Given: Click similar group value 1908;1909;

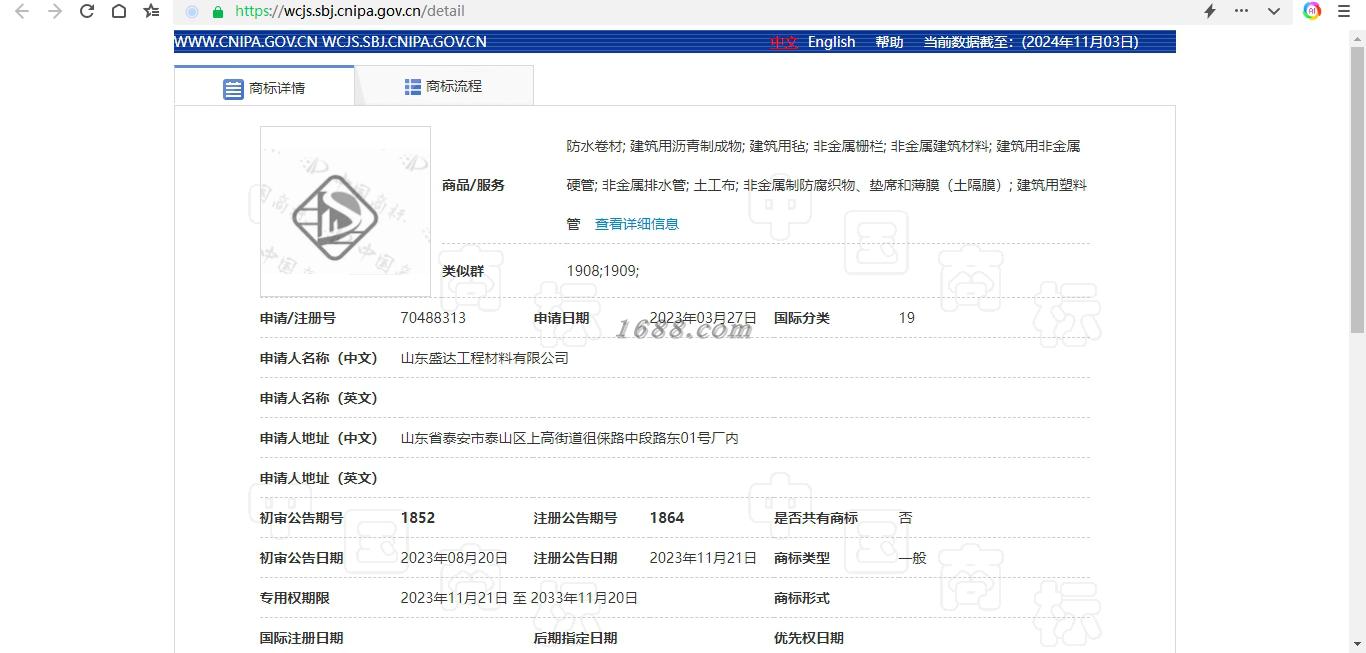Looking at the screenshot, I should coord(603,271).
